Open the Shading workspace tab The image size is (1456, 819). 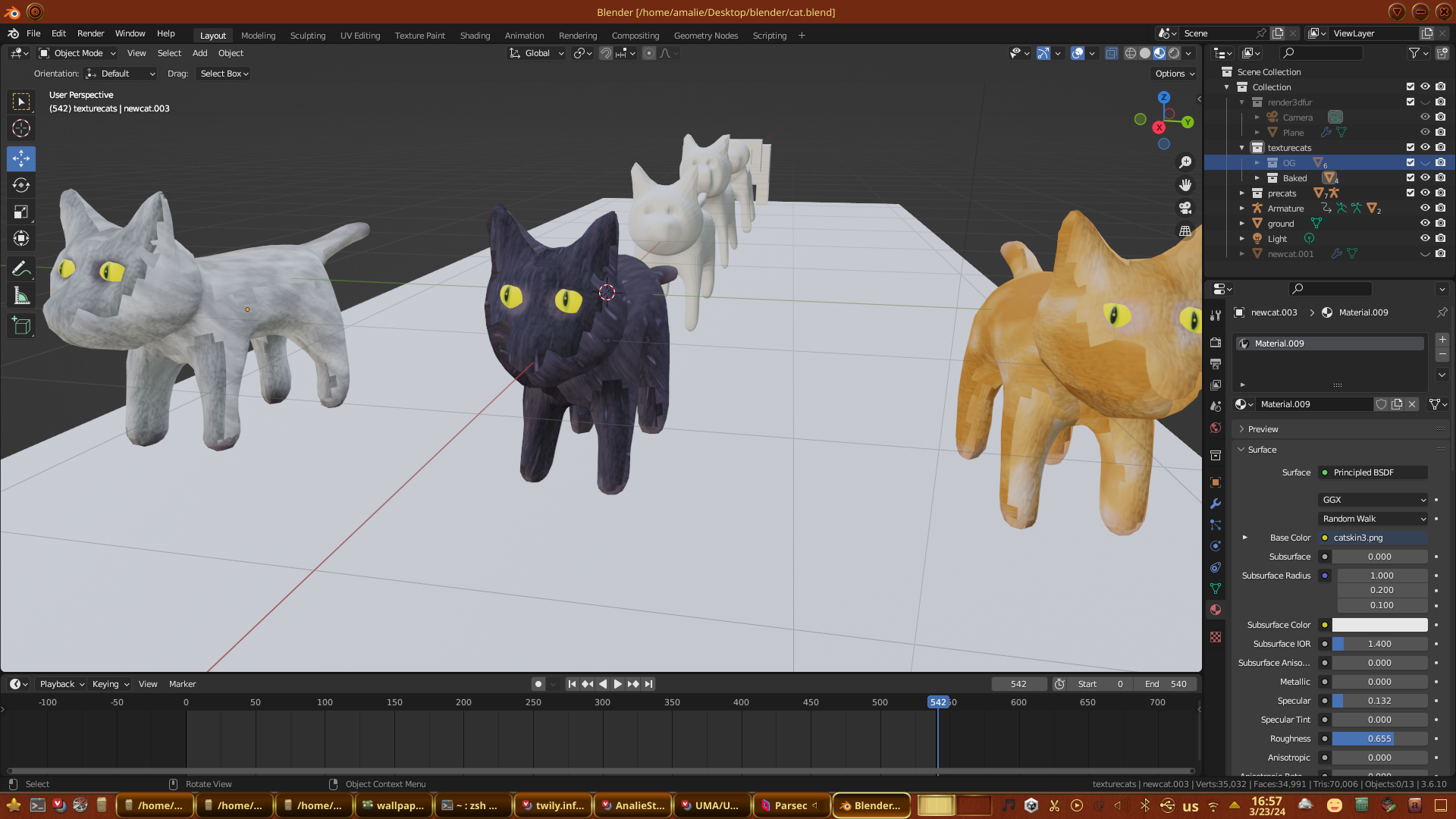(x=475, y=36)
